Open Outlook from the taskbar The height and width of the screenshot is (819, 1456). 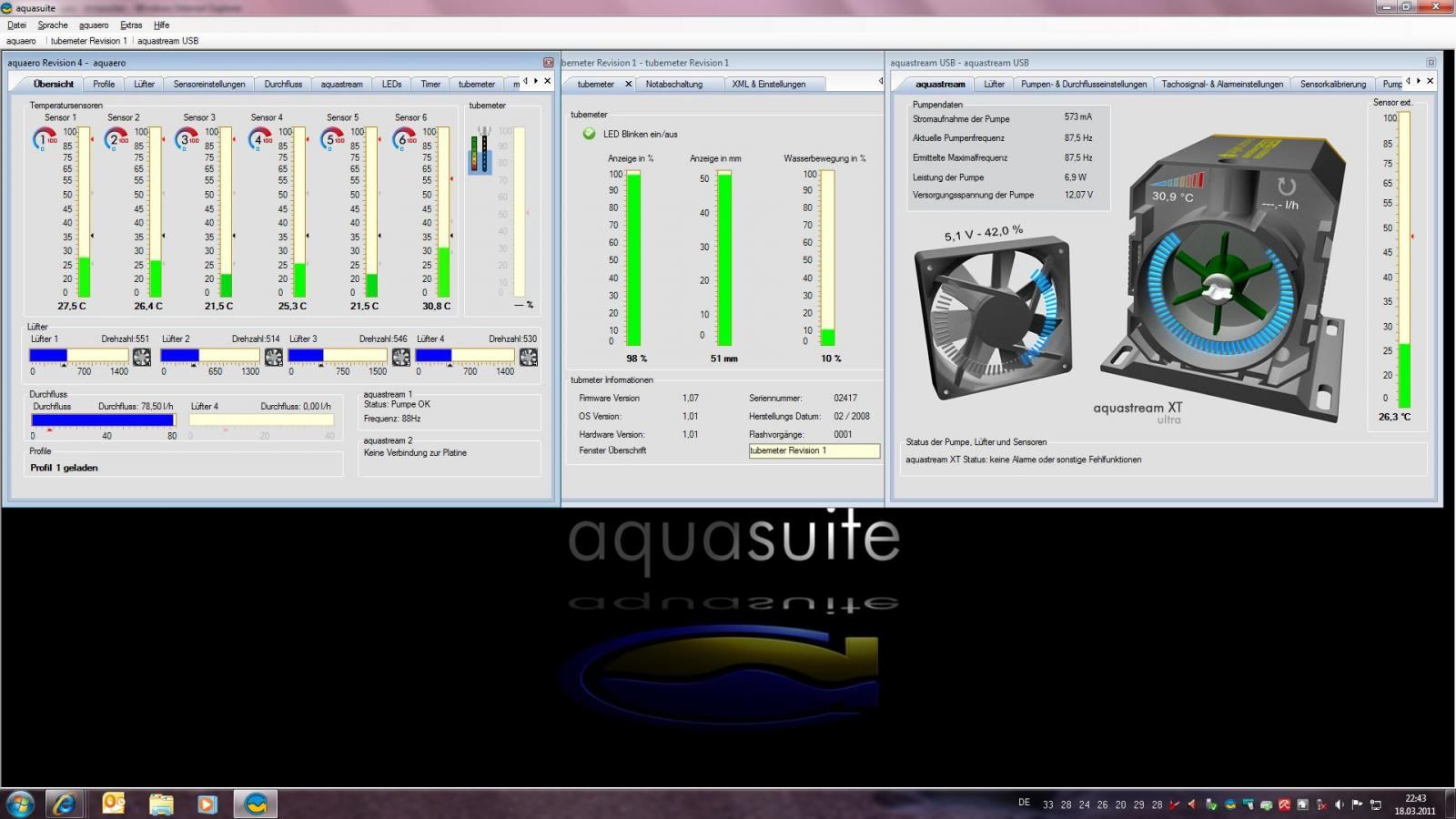[x=114, y=804]
